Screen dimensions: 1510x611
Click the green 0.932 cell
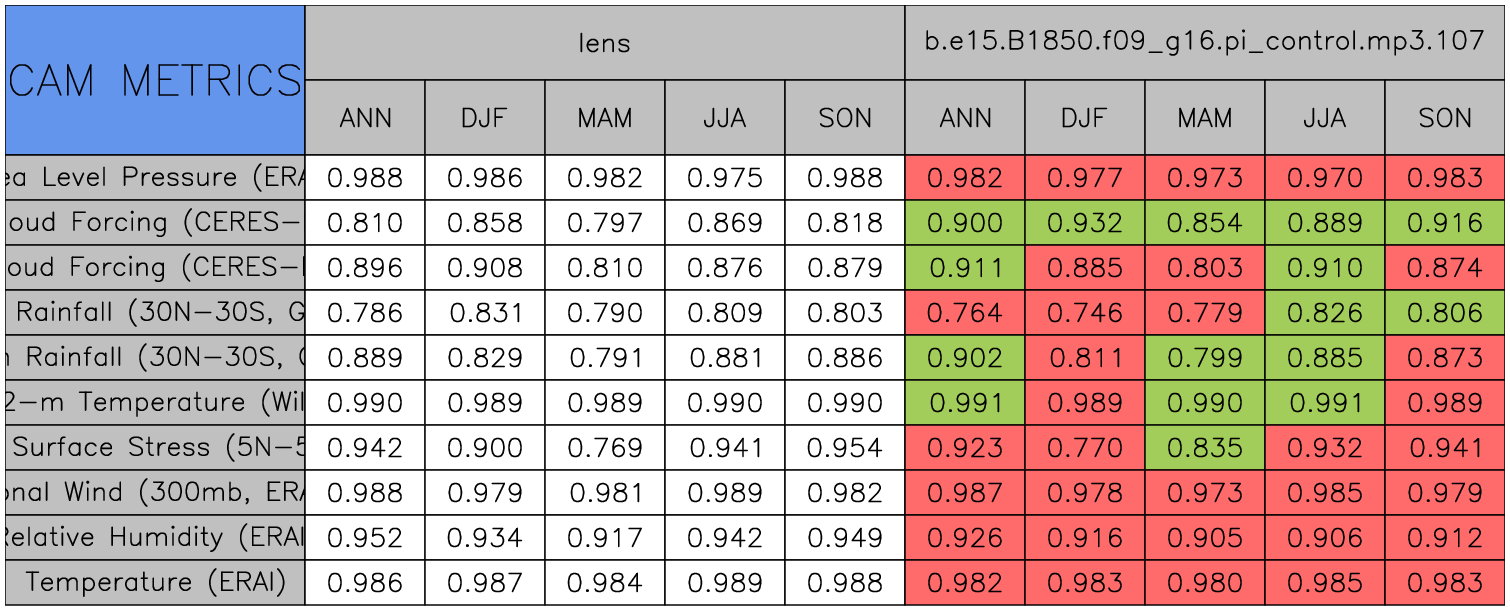click(1084, 223)
